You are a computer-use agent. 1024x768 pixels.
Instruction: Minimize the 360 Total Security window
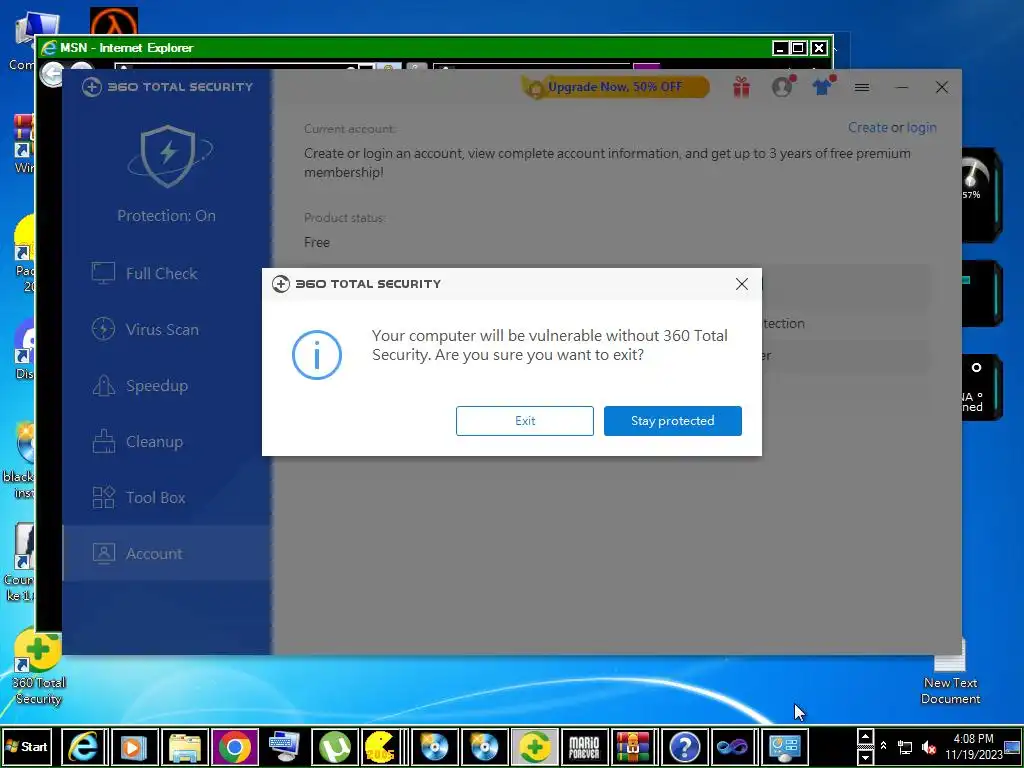click(x=902, y=87)
